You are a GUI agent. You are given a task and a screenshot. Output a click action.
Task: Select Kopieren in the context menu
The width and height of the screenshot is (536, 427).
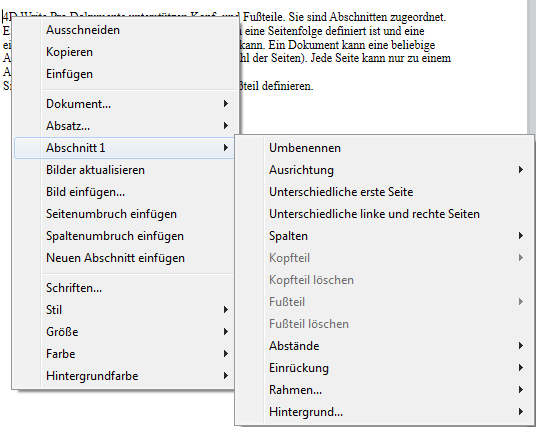(125, 52)
